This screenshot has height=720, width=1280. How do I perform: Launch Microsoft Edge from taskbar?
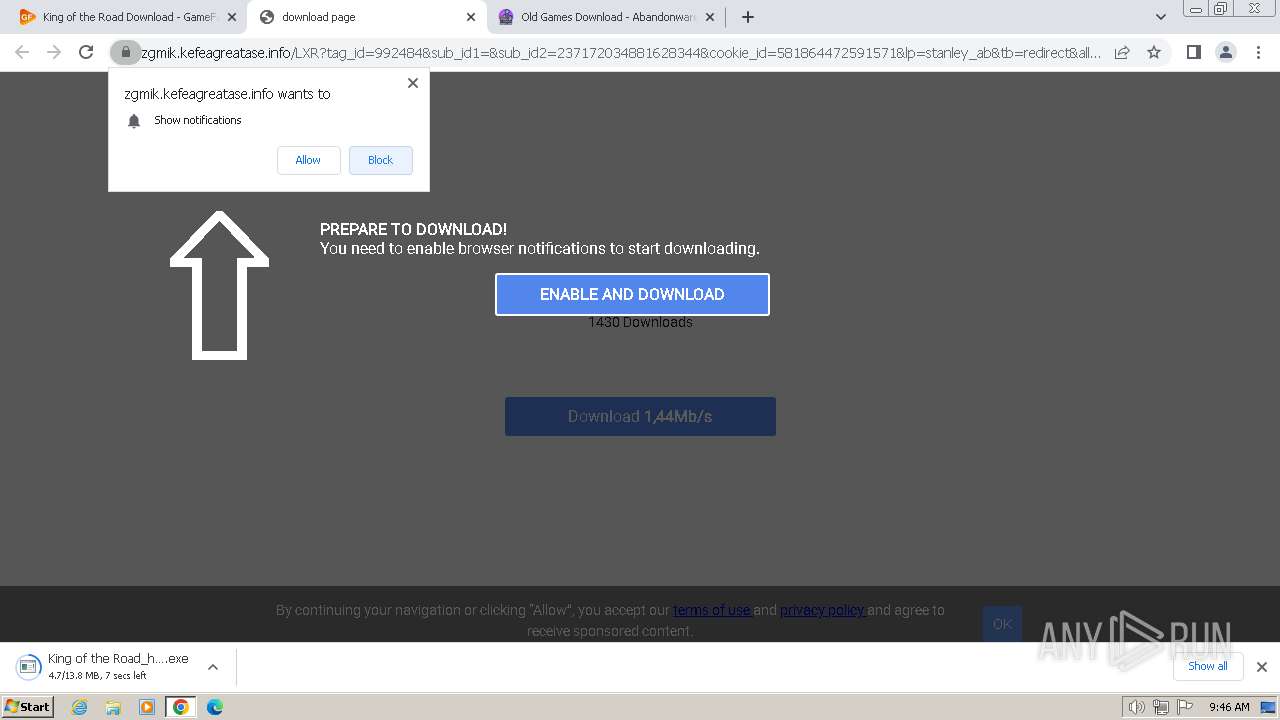click(215, 707)
